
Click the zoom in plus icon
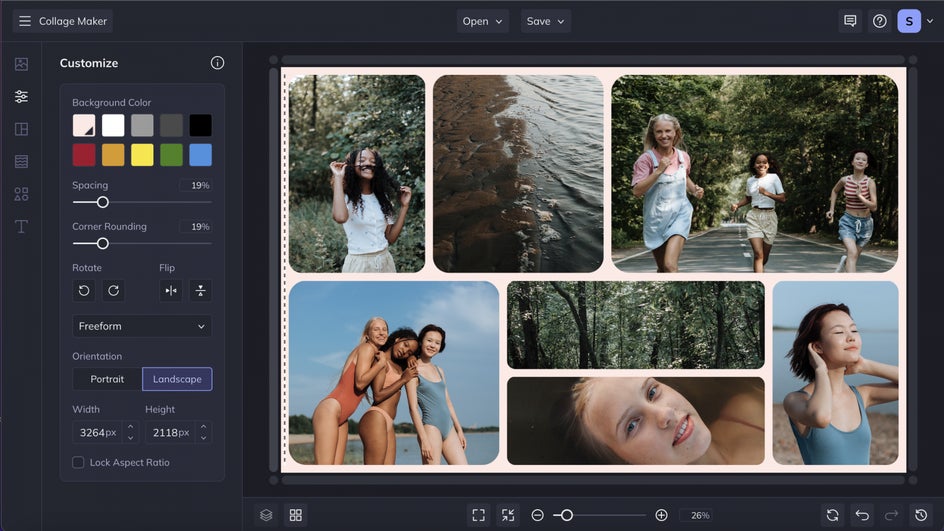[661, 515]
